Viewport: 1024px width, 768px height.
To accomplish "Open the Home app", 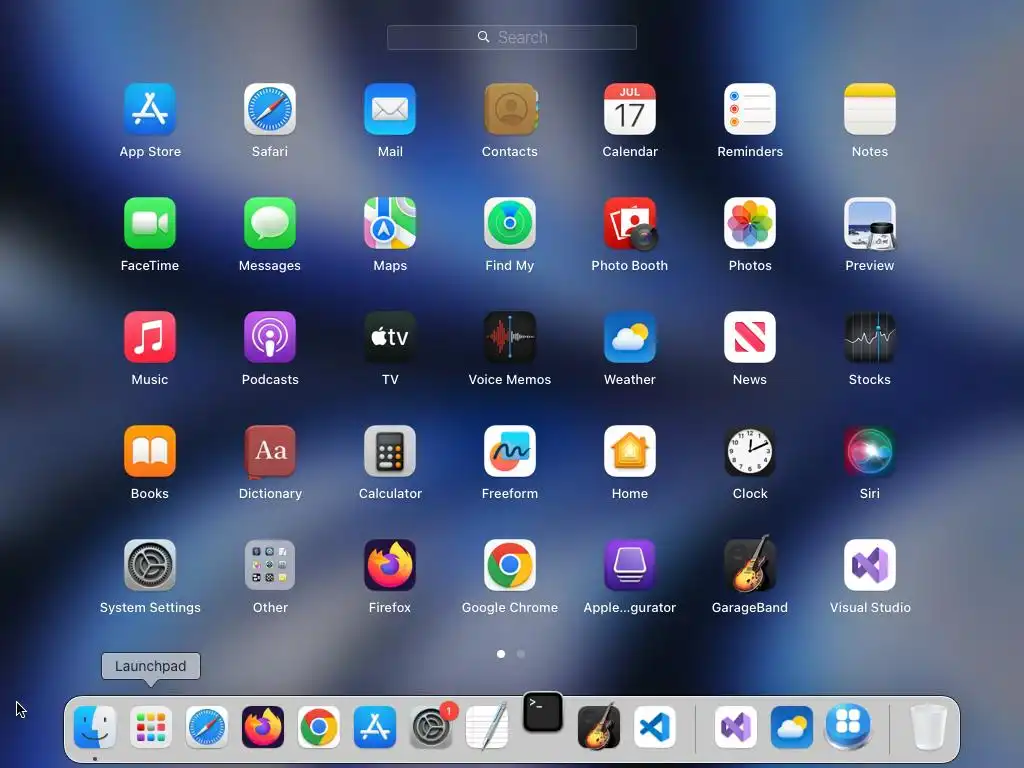I will coord(630,451).
